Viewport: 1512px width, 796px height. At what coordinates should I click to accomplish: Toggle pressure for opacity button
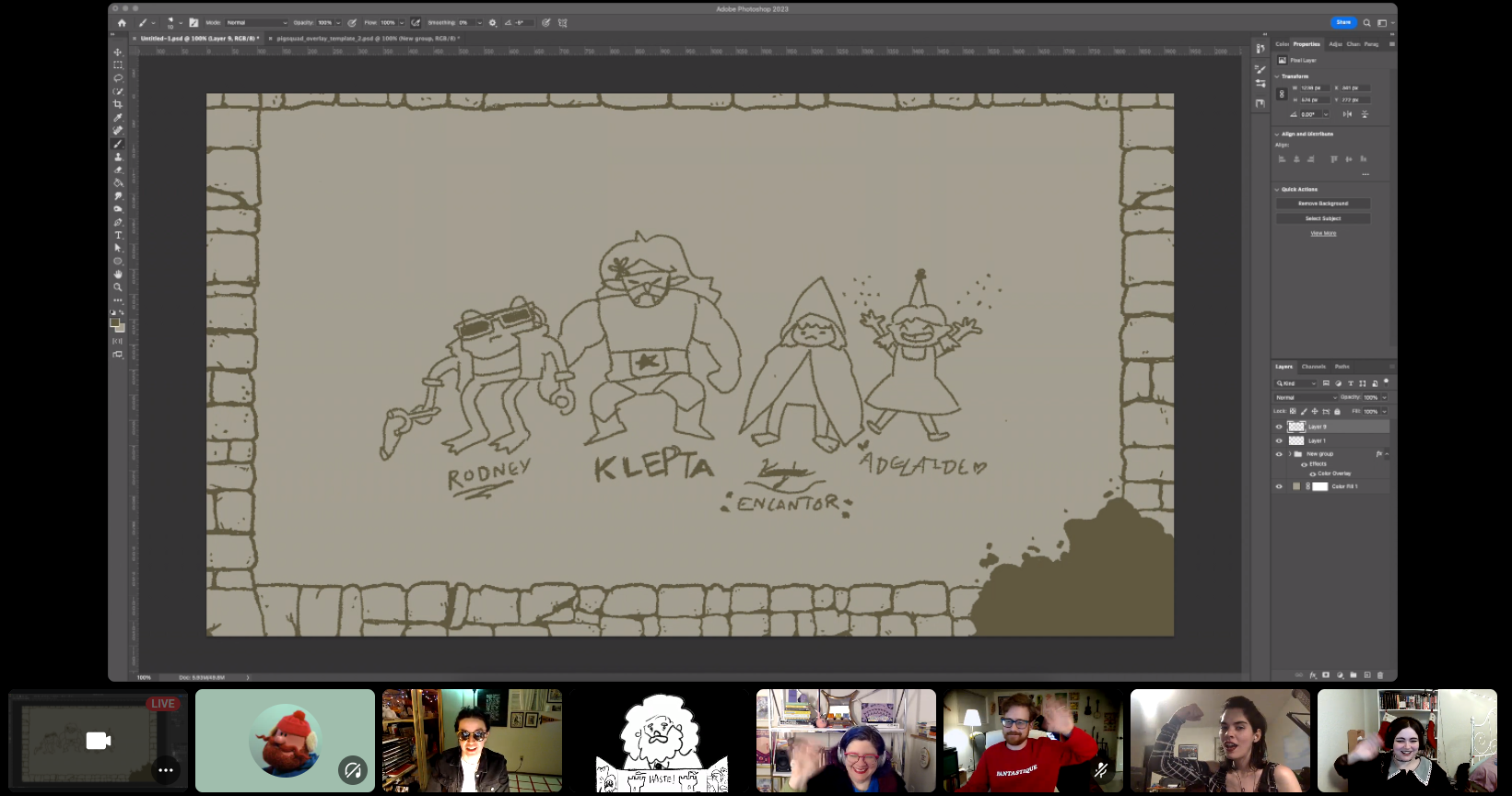click(x=352, y=23)
